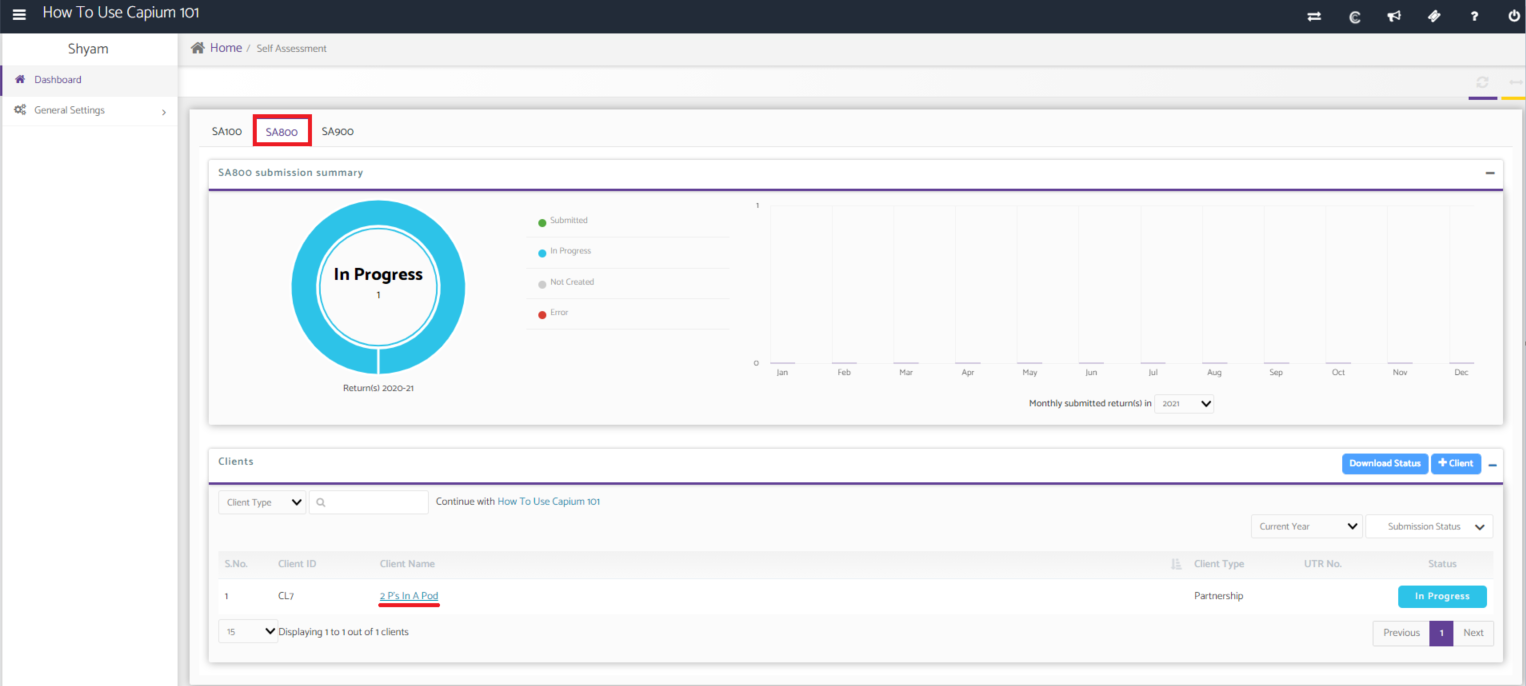The image size is (1526, 686).
Task: Click the Home breadcrumb link
Action: coord(226,48)
